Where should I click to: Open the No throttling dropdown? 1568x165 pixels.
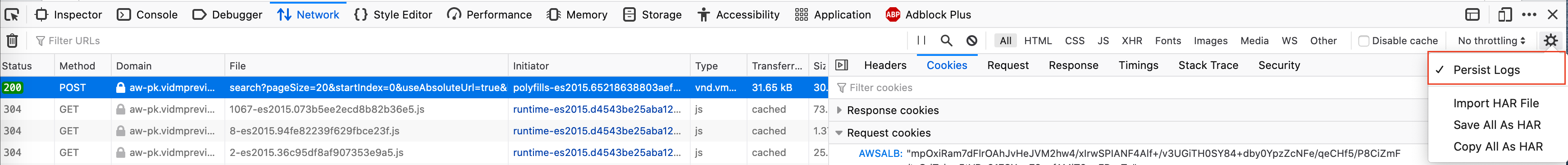coord(1491,41)
